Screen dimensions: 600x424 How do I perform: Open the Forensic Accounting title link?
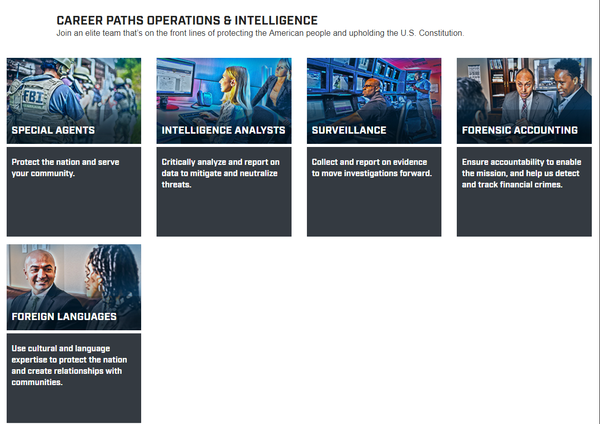(x=519, y=130)
